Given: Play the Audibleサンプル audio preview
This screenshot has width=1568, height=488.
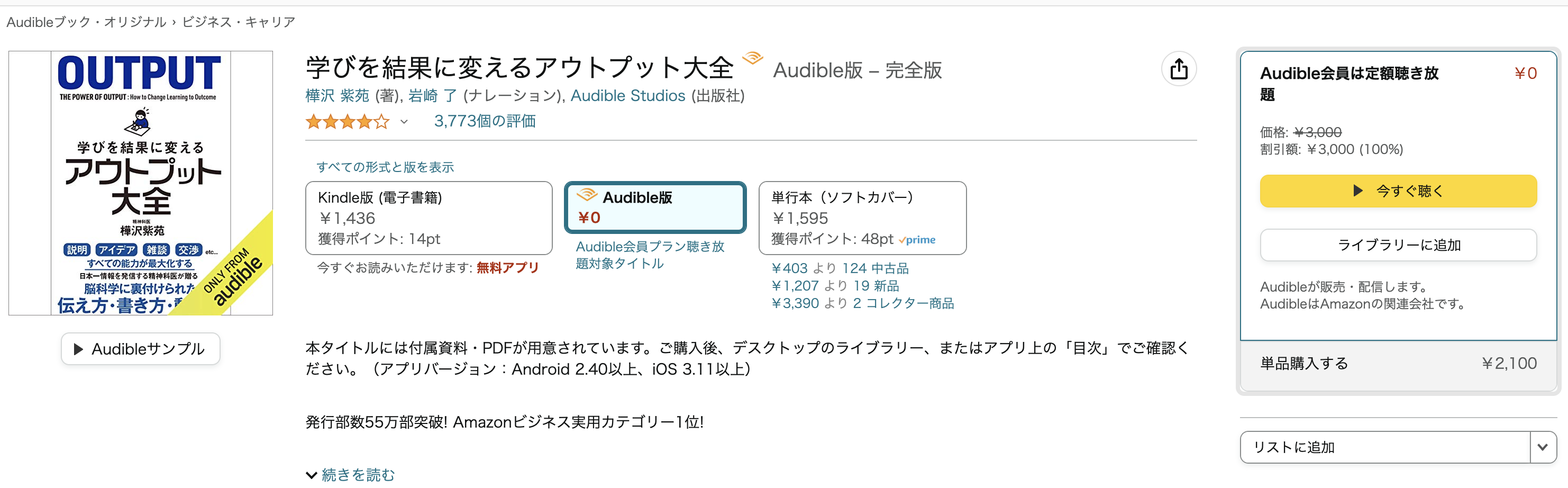Looking at the screenshot, I should pos(141,349).
